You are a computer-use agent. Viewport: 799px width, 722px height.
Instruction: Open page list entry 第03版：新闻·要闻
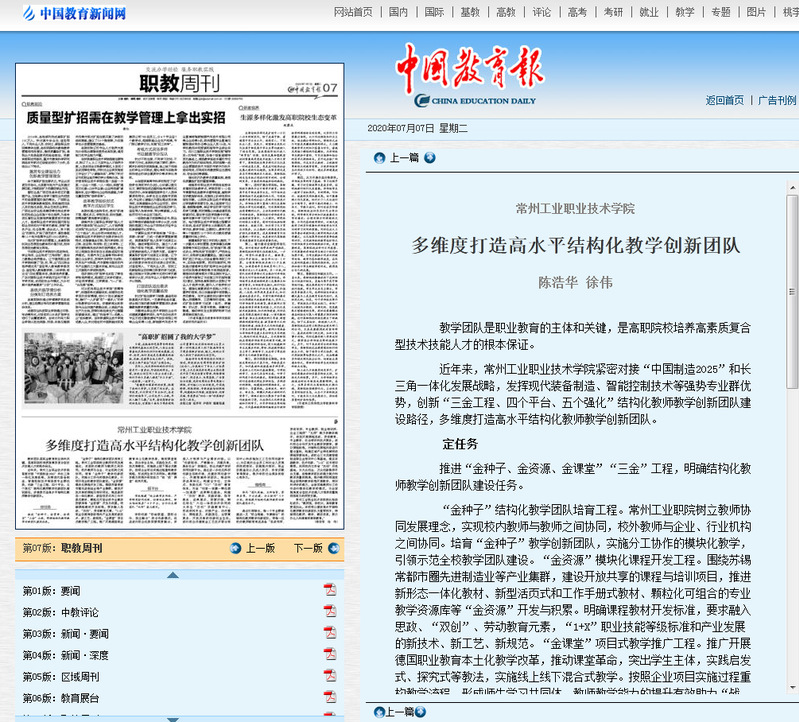point(66,633)
